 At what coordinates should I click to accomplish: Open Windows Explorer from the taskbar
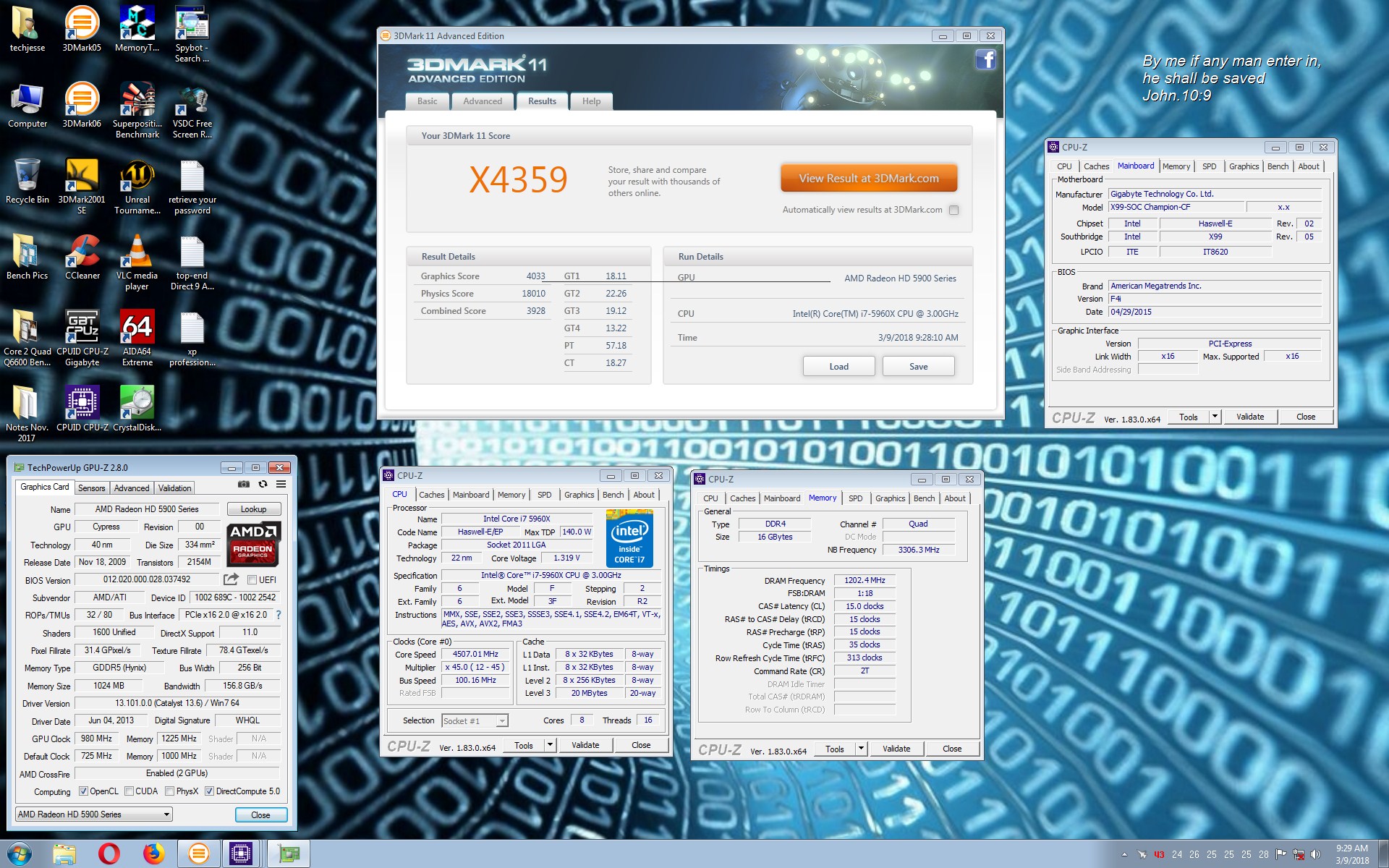[x=64, y=854]
